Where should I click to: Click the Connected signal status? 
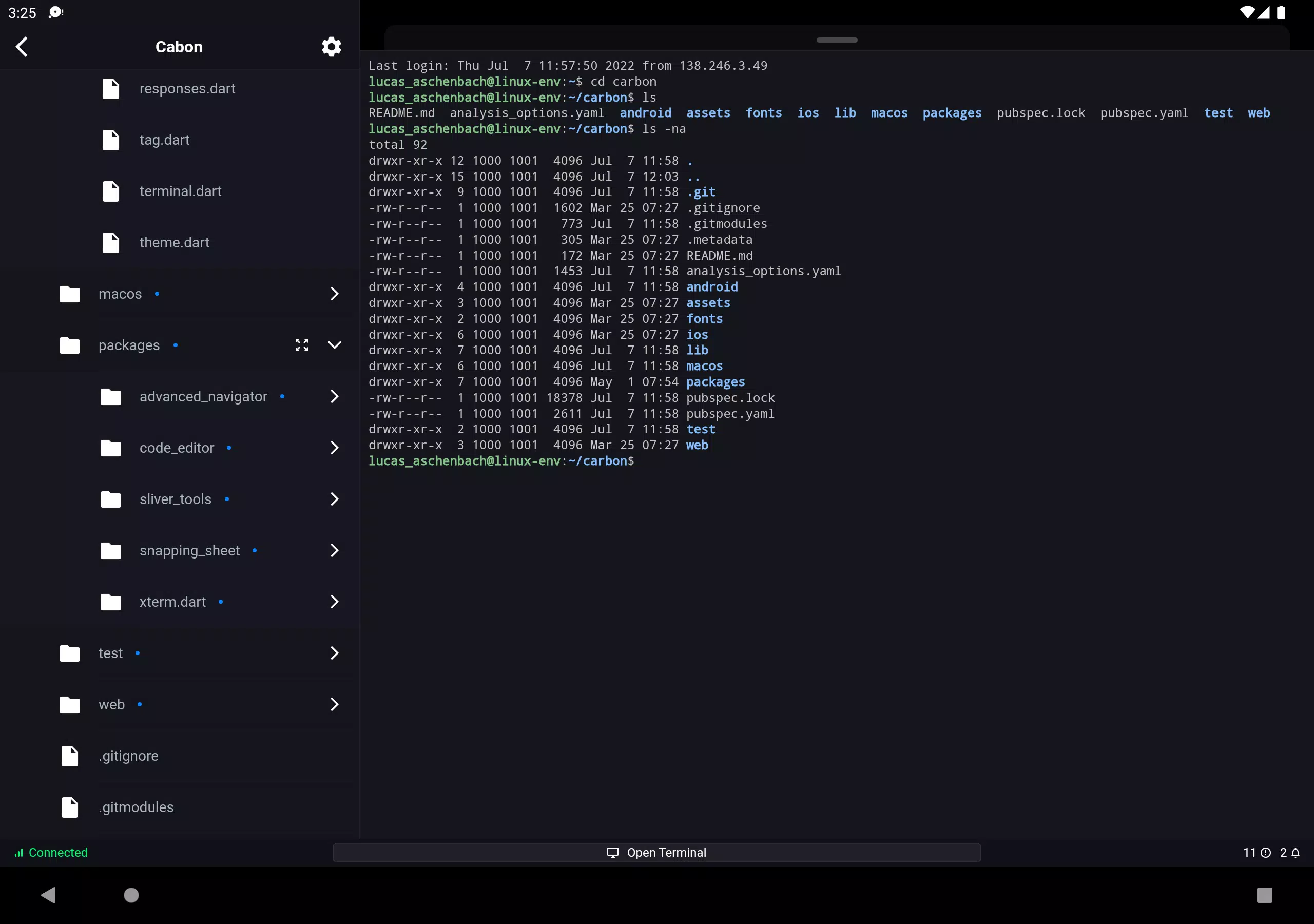(51, 853)
